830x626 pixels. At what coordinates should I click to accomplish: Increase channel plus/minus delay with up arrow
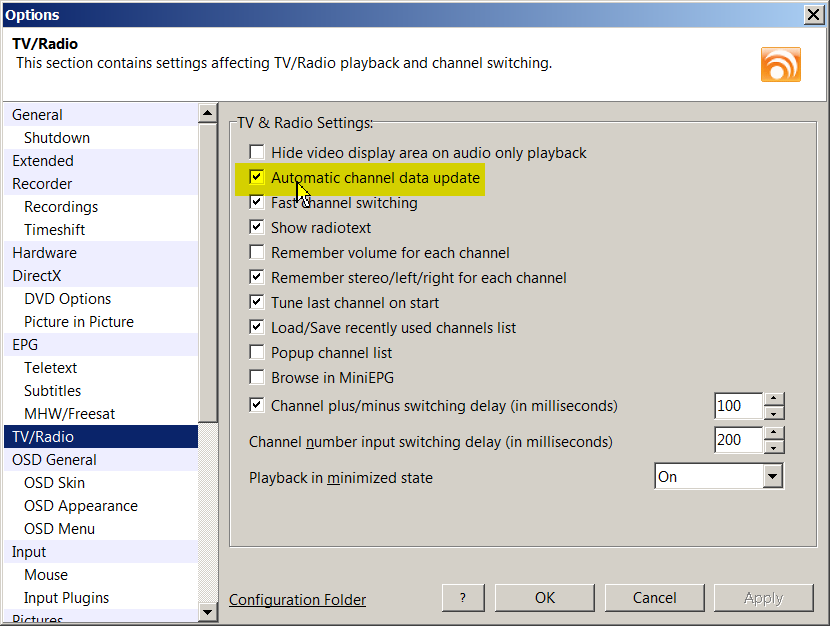tap(774, 399)
